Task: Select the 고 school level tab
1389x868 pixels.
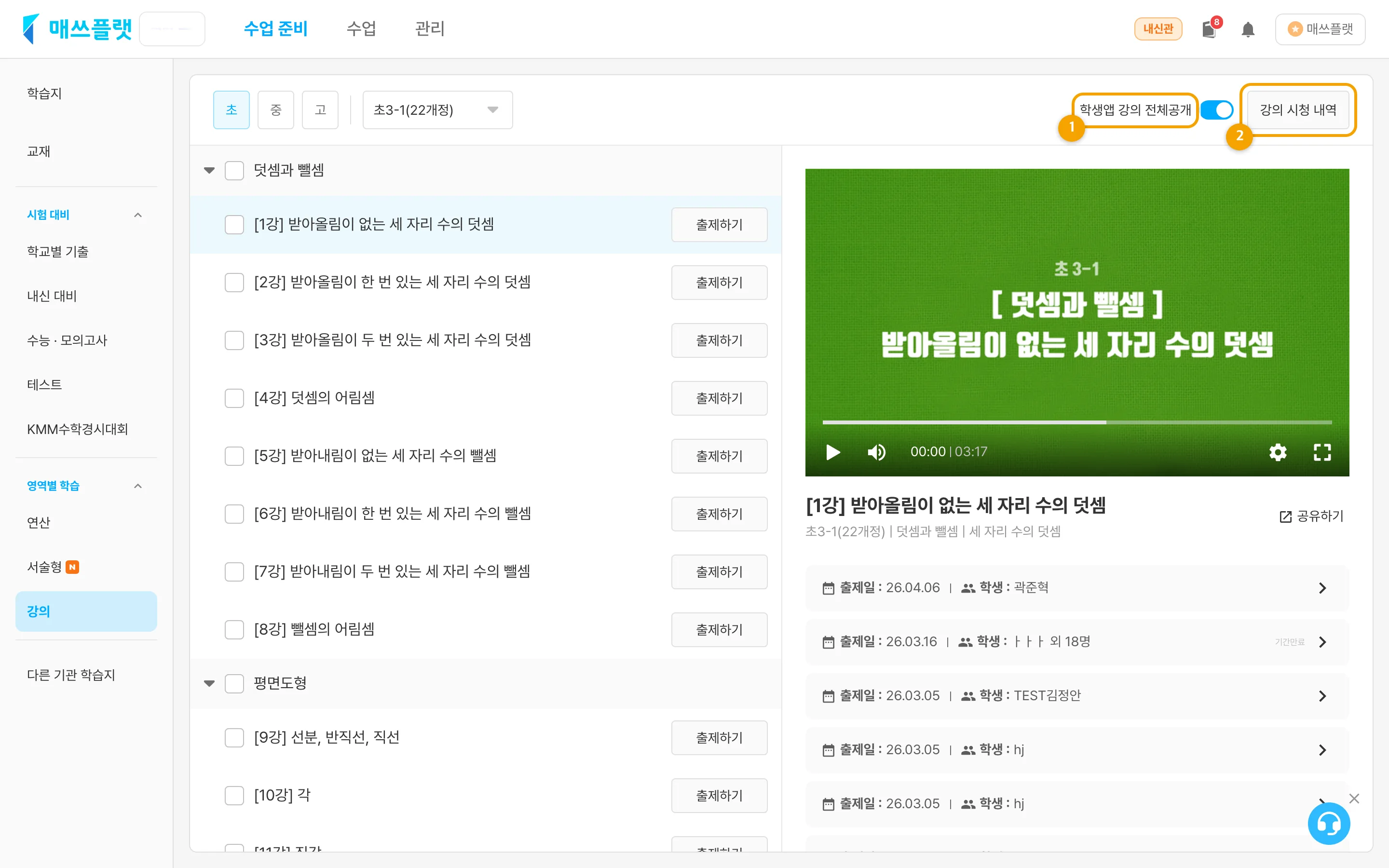Action: pos(320,109)
